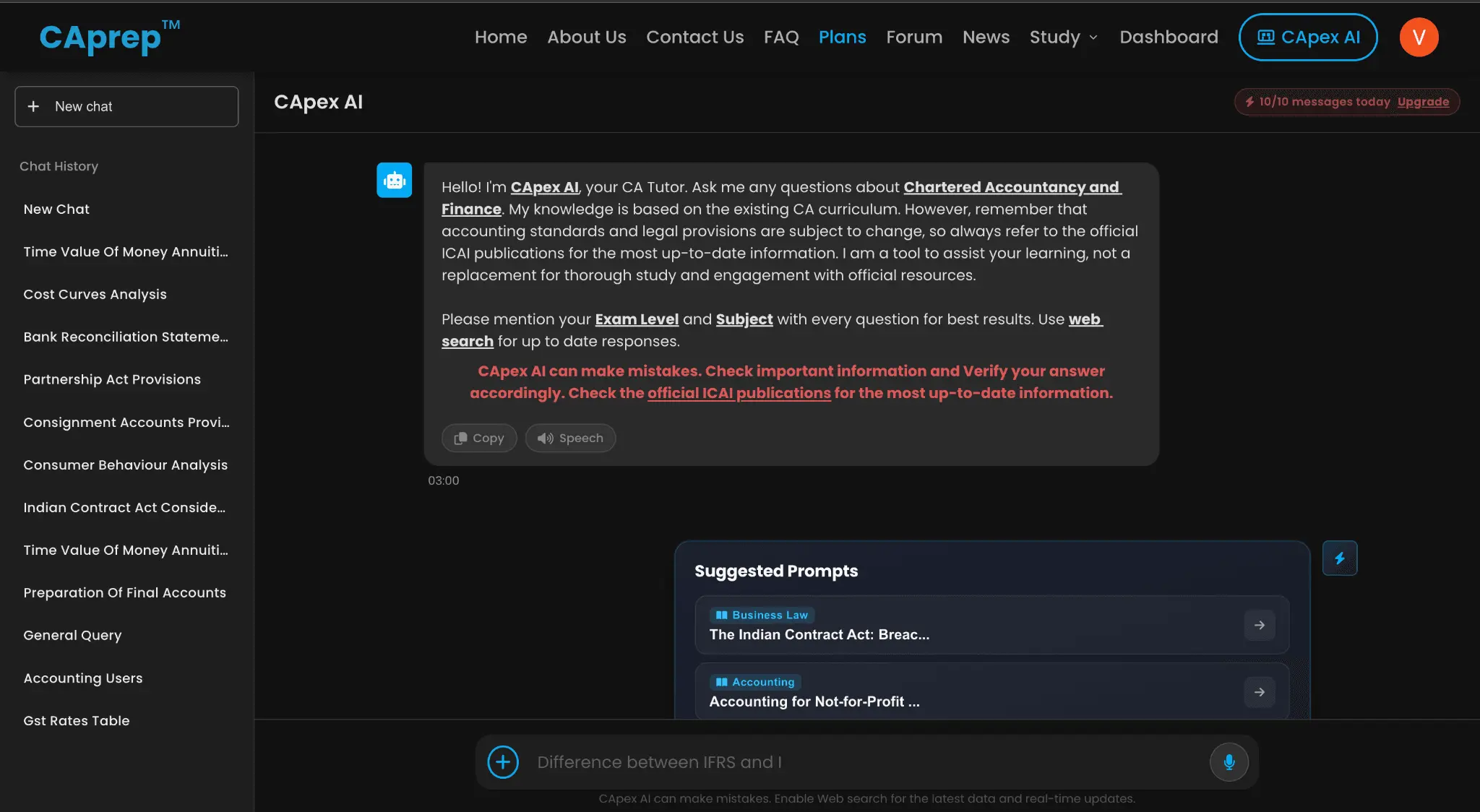Open the Accounting prompt arrow
The height and width of the screenshot is (812, 1480).
1260,692
